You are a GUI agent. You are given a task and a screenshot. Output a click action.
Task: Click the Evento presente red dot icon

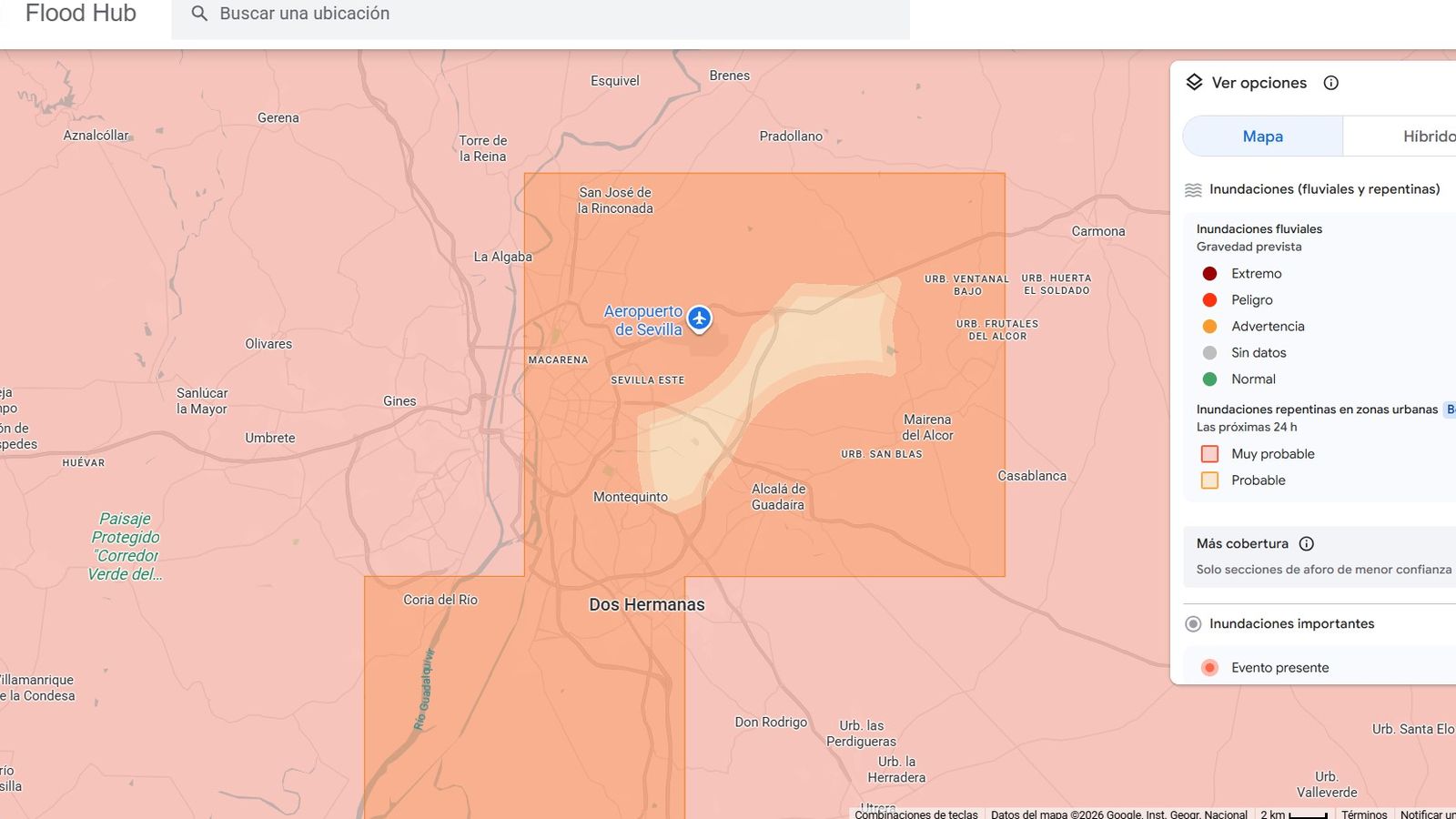[1209, 667]
